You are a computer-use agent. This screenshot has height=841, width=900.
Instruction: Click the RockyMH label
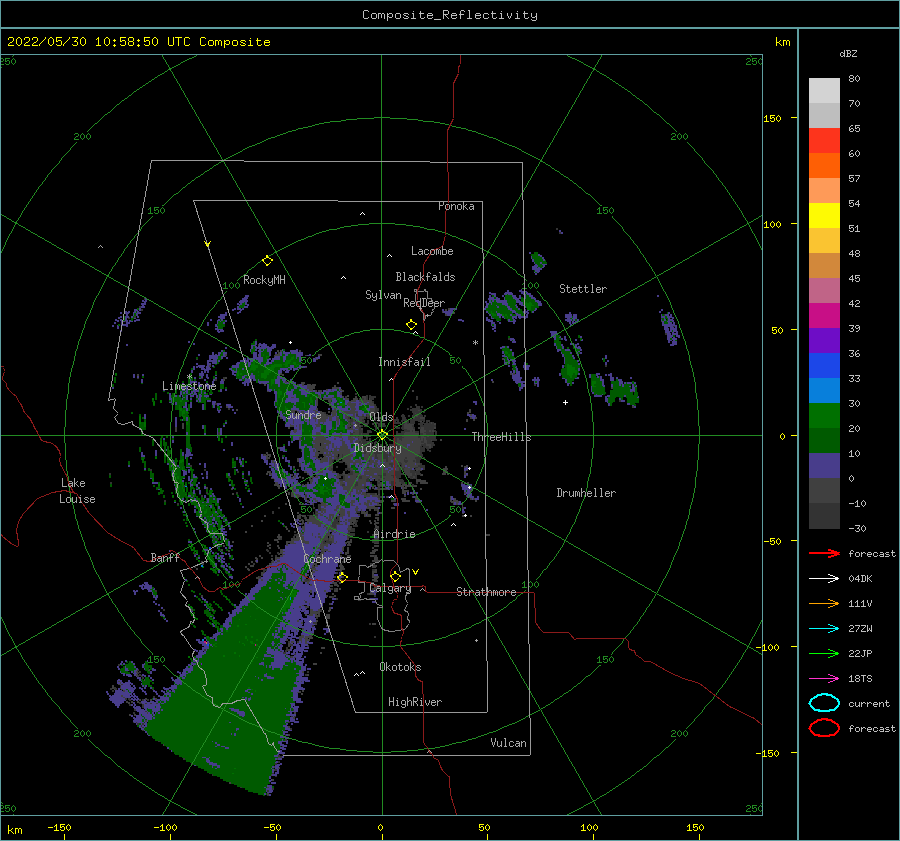click(x=264, y=280)
